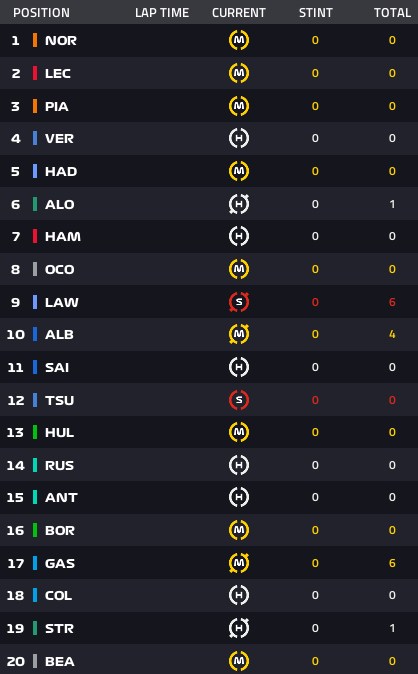This screenshot has height=674, width=418.
Task: Click the CURRENT column header
Action: coord(239,13)
